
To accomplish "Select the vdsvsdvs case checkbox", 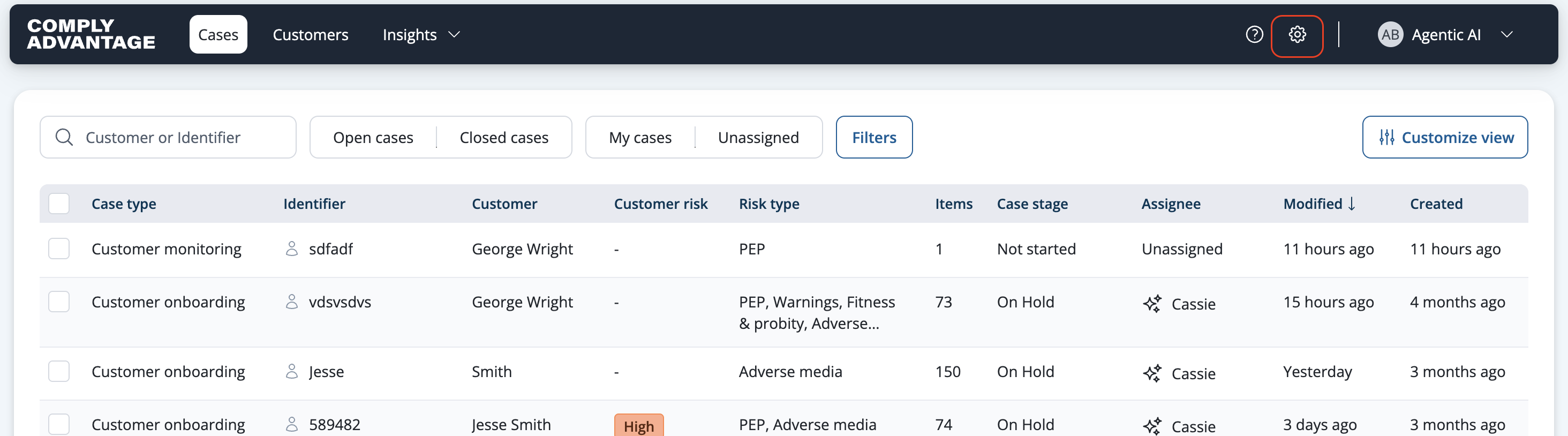I will pos(59,302).
